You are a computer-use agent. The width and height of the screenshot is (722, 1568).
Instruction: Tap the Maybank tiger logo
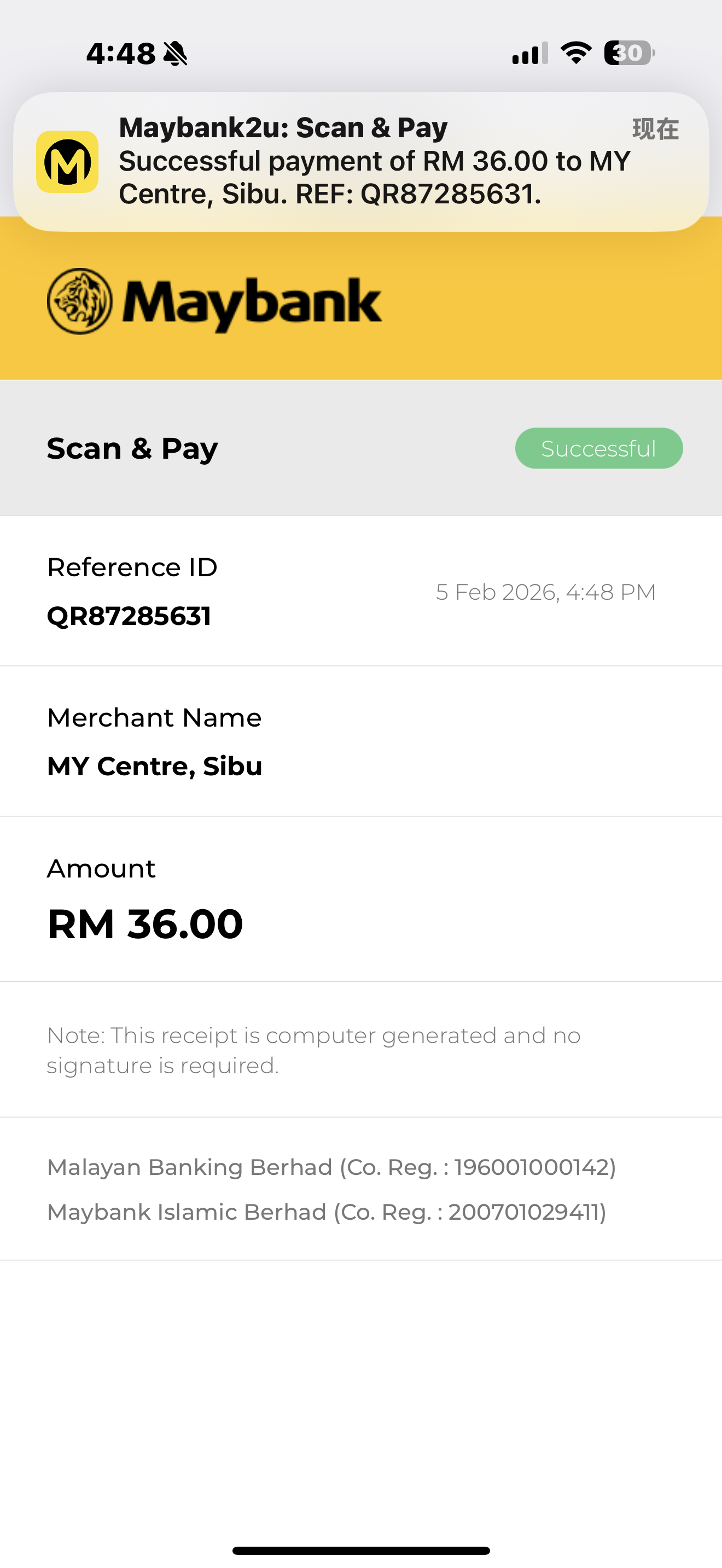coord(80,301)
